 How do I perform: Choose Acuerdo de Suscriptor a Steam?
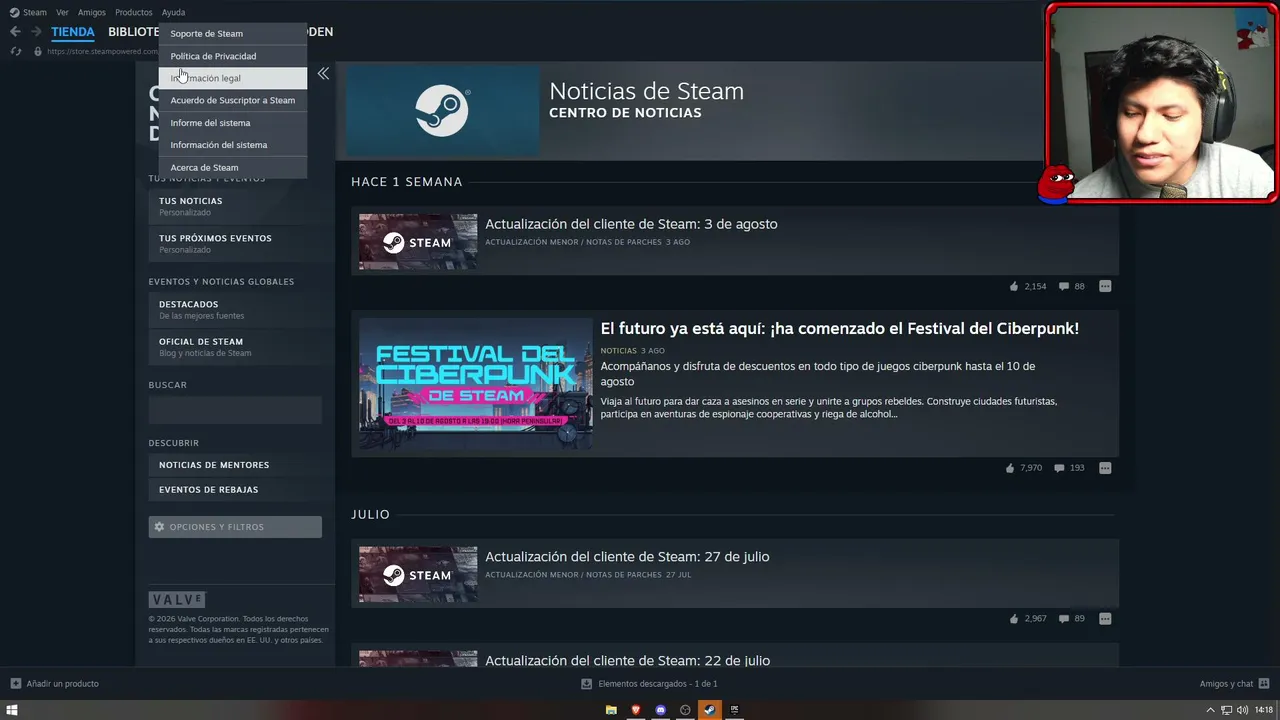(233, 100)
